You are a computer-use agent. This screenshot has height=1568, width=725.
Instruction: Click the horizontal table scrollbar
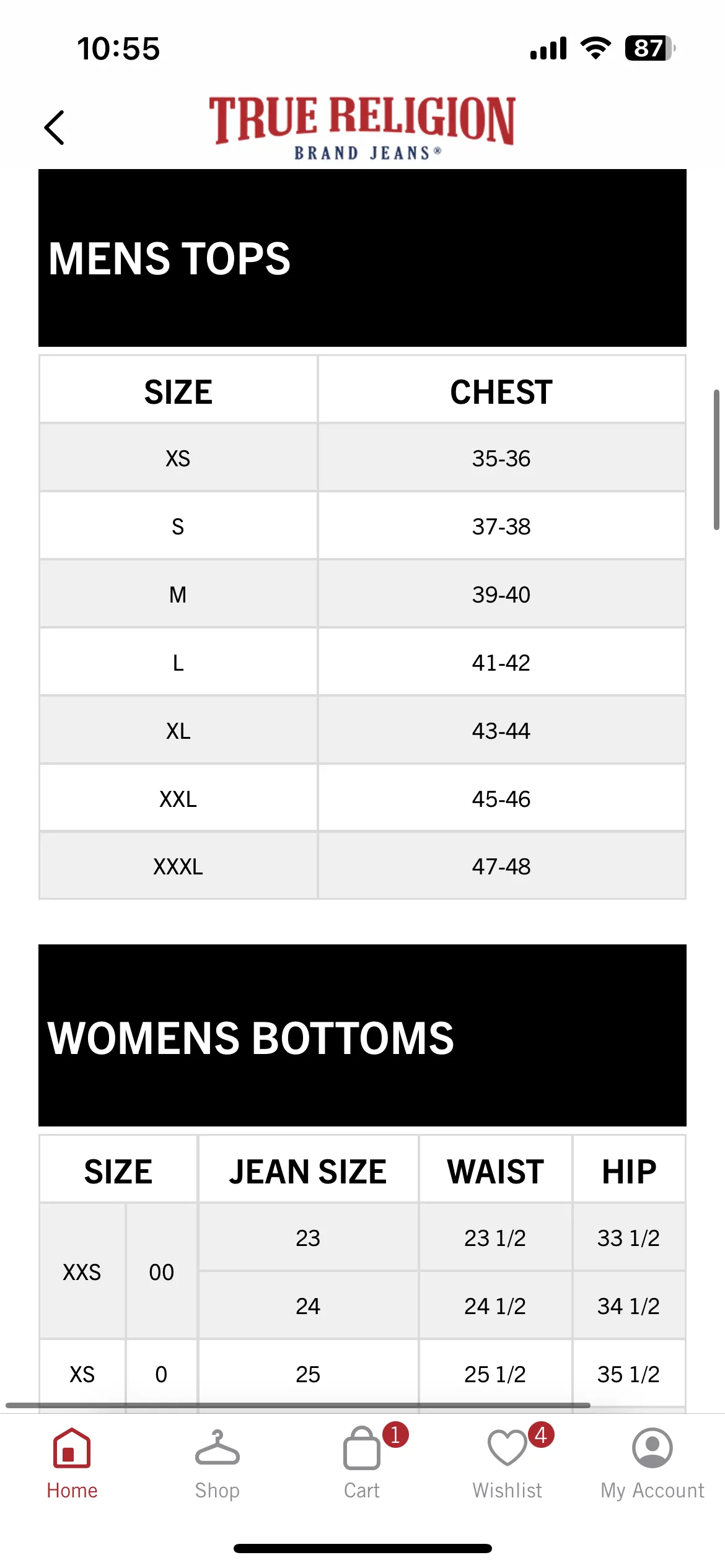[x=298, y=1405]
